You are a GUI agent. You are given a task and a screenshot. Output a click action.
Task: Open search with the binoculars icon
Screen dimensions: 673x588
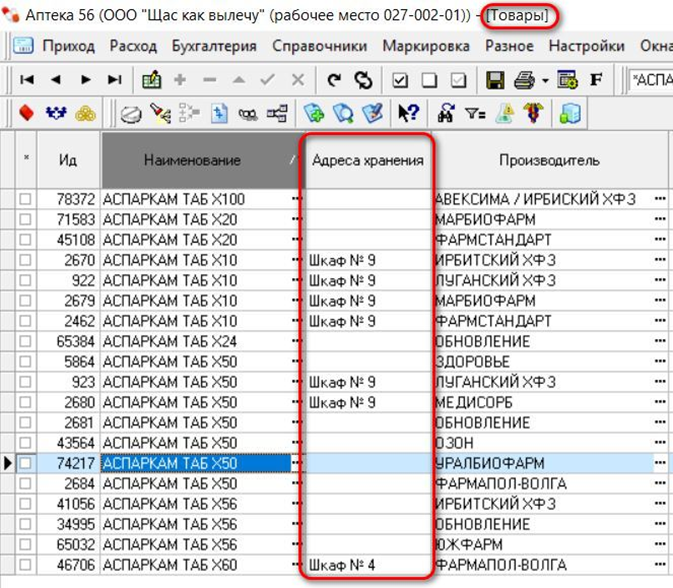[446, 114]
